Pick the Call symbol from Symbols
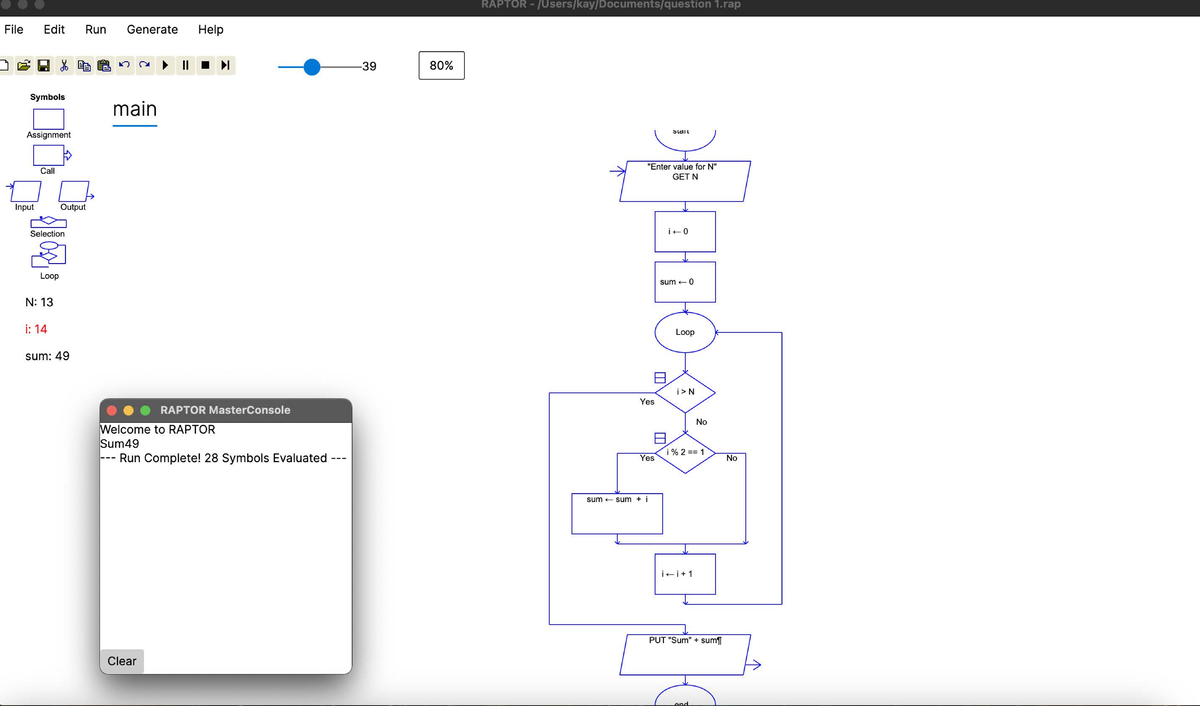 pos(50,155)
